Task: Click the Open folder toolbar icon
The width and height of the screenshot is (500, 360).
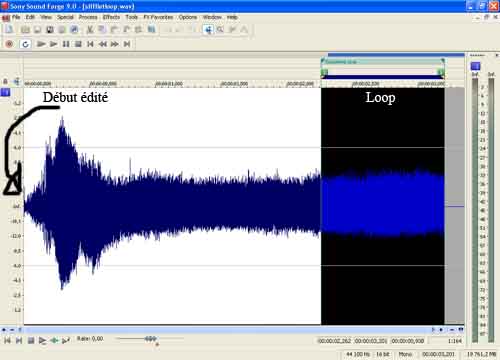Action: (25, 30)
